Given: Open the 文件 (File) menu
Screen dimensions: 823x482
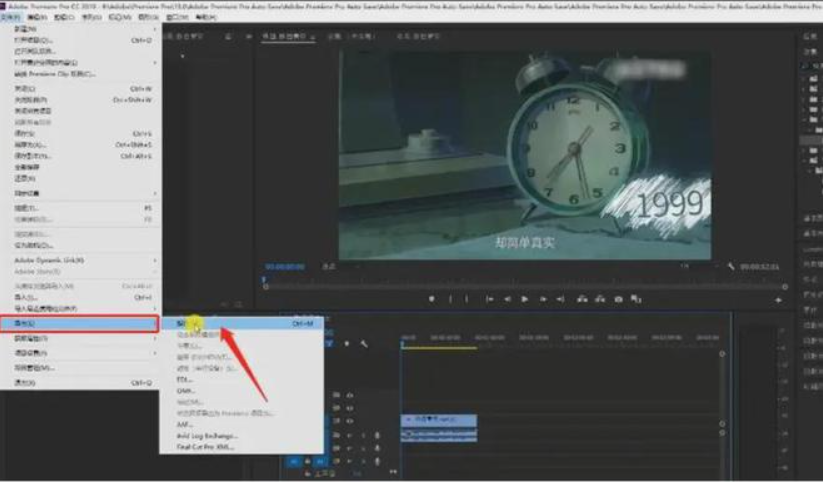Looking at the screenshot, I should click(10, 17).
